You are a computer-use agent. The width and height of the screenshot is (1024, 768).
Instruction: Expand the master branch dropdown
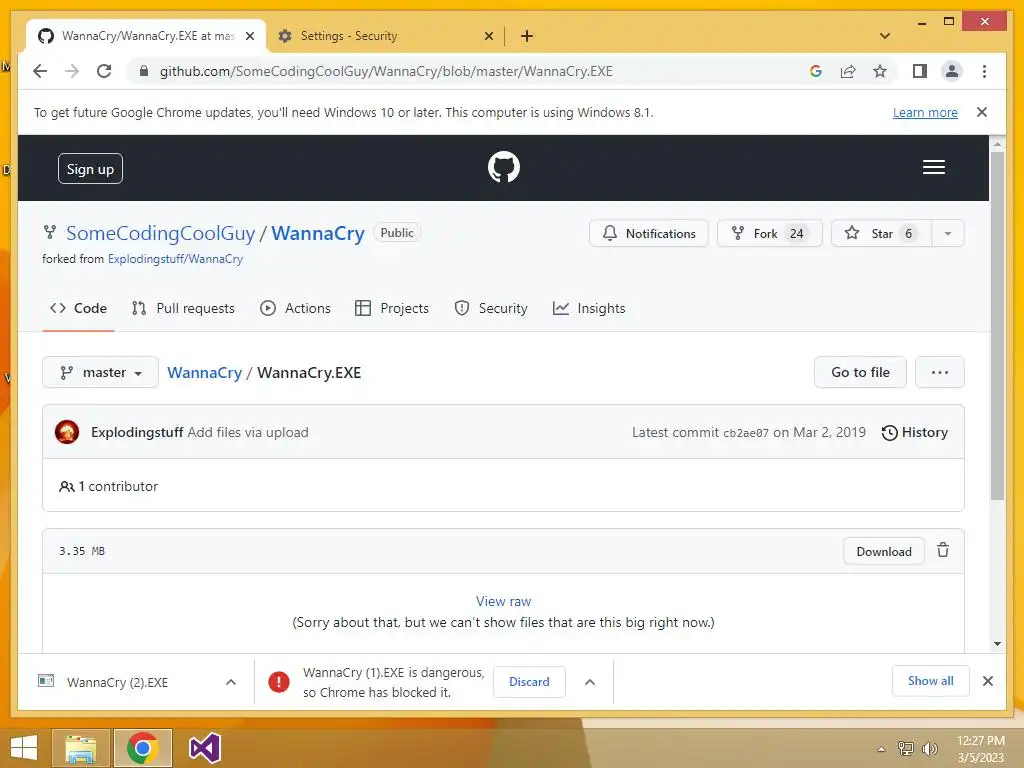[x=101, y=372]
